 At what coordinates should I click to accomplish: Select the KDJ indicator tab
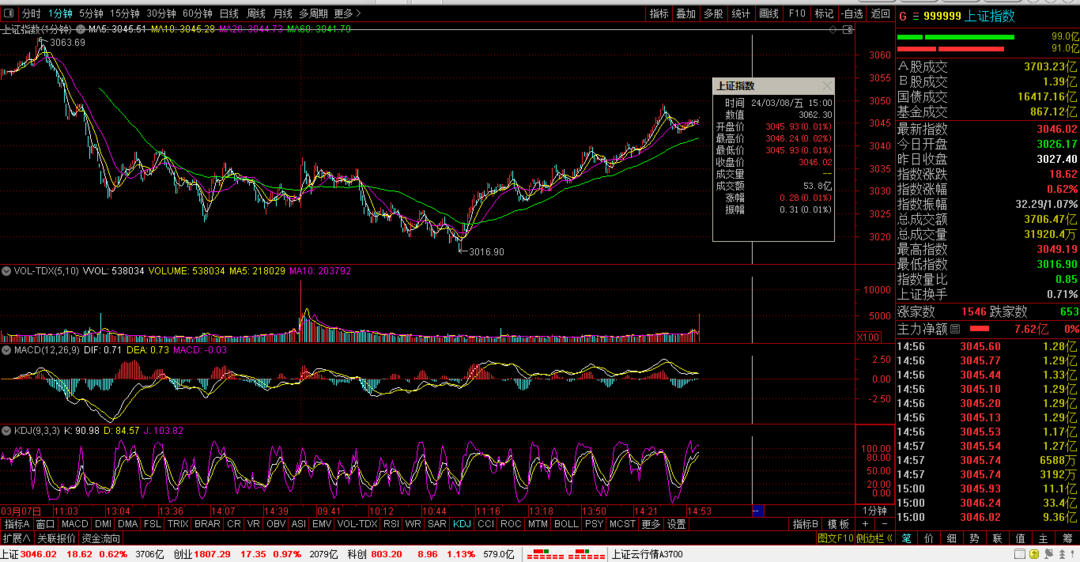point(461,524)
